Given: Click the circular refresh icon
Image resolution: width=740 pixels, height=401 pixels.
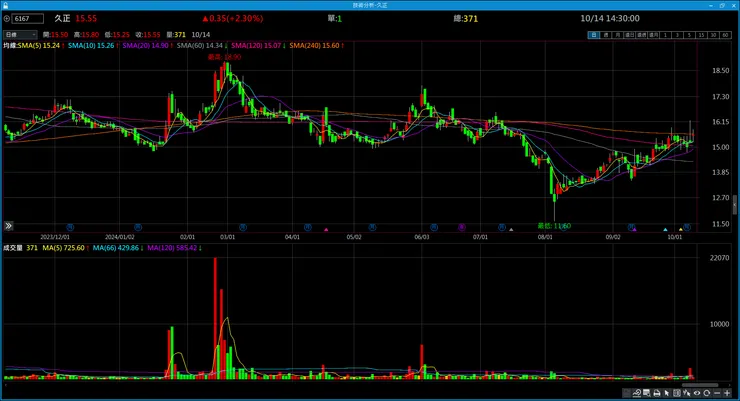Looking at the screenshot, I should [707, 393].
